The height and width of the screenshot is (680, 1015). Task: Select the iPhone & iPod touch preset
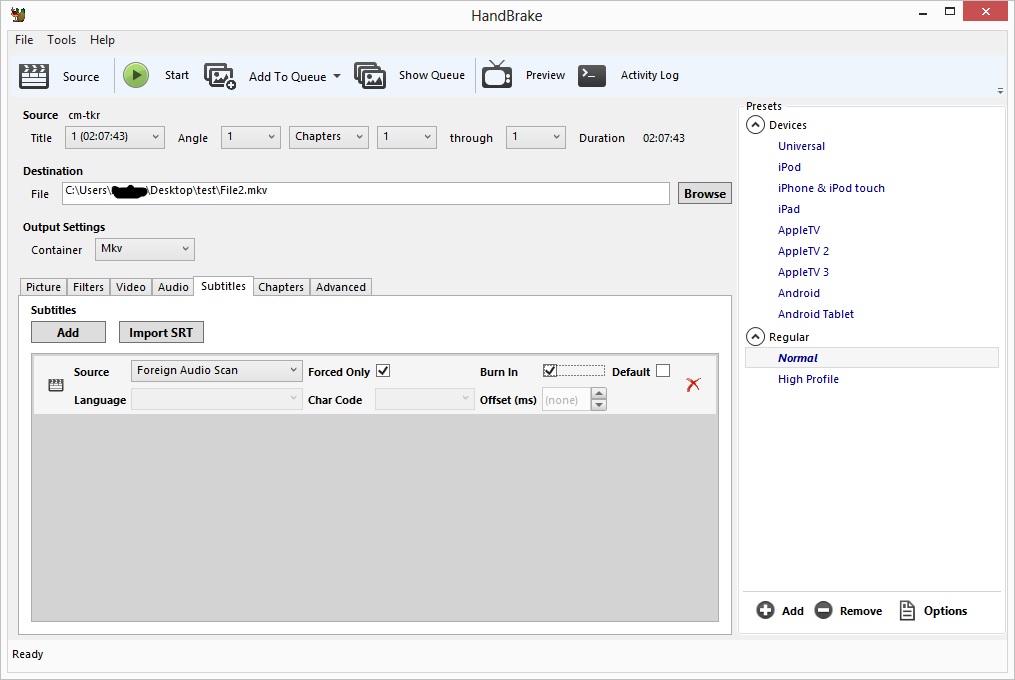click(x=831, y=188)
